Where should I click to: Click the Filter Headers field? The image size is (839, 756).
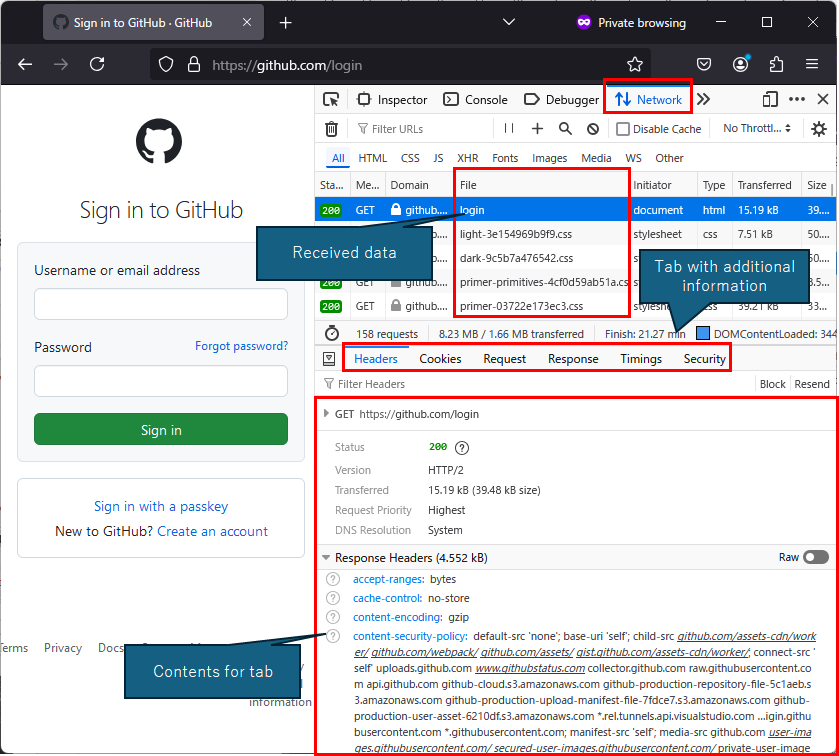[536, 384]
